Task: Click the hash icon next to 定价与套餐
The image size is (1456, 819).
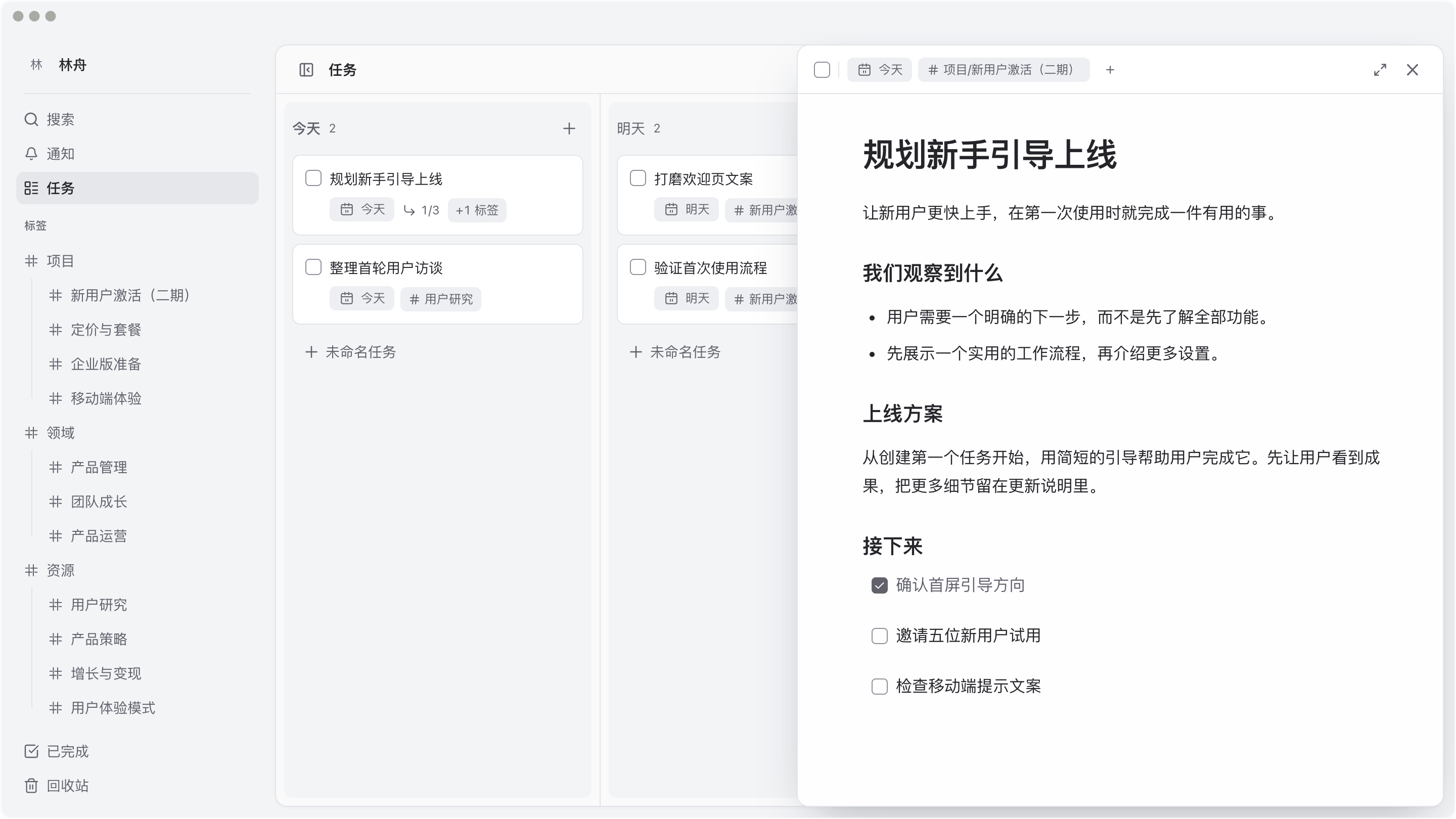Action: 56,330
